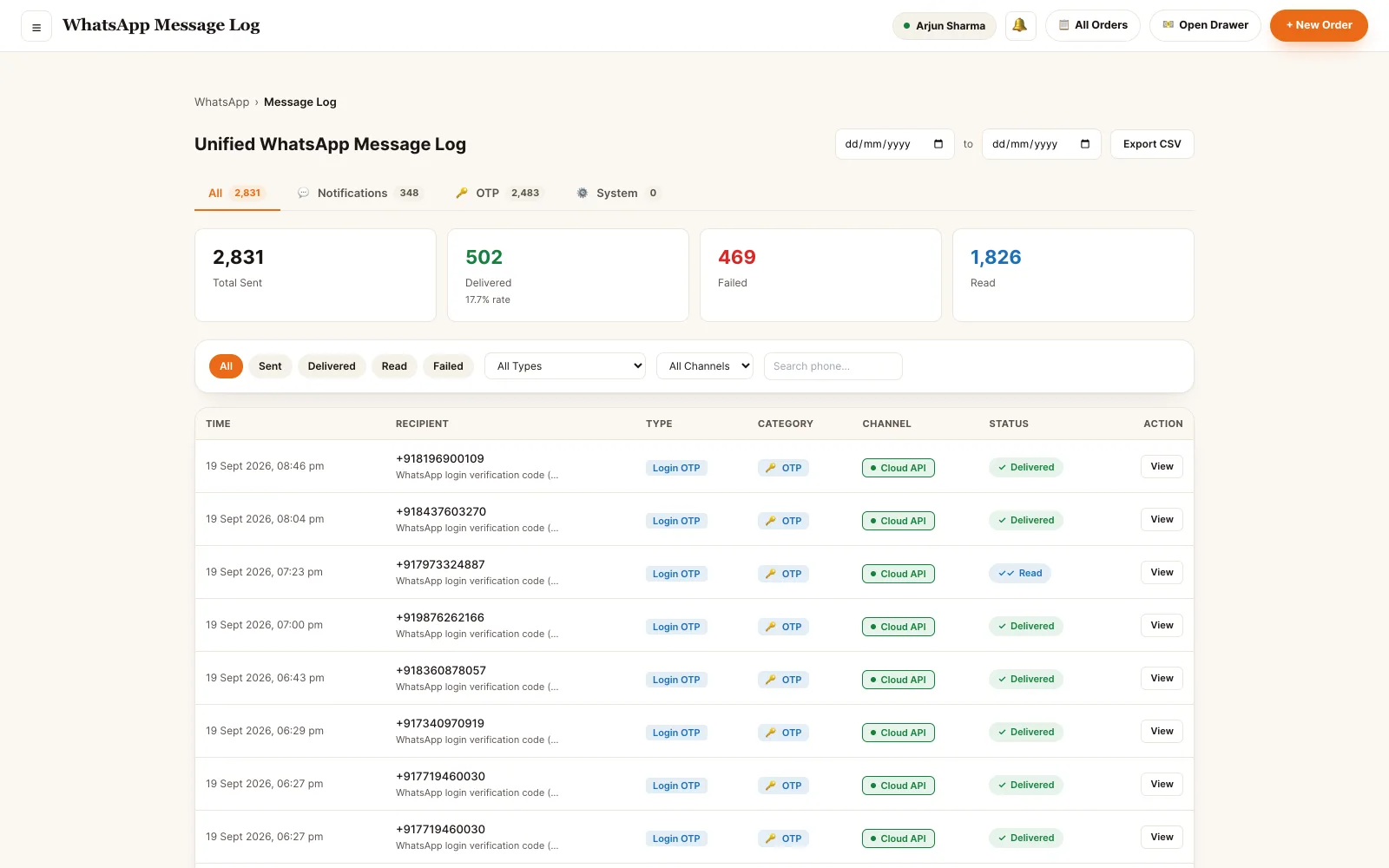The image size is (1389, 868).
Task: Focus the Search phone input
Action: pyautogui.click(x=833, y=366)
